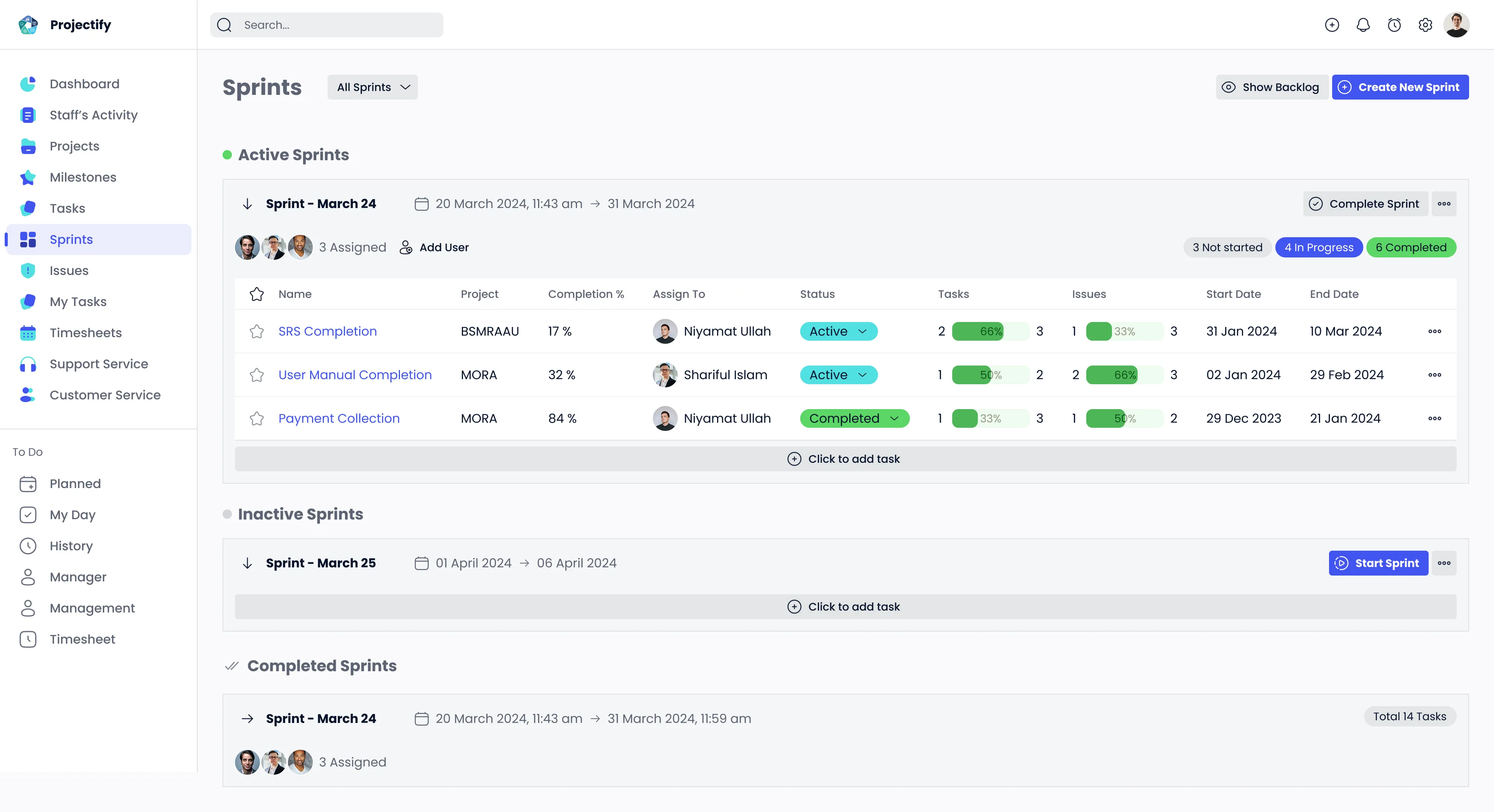Open Timesheets from the sidebar menu
The image size is (1494, 812).
(85, 332)
